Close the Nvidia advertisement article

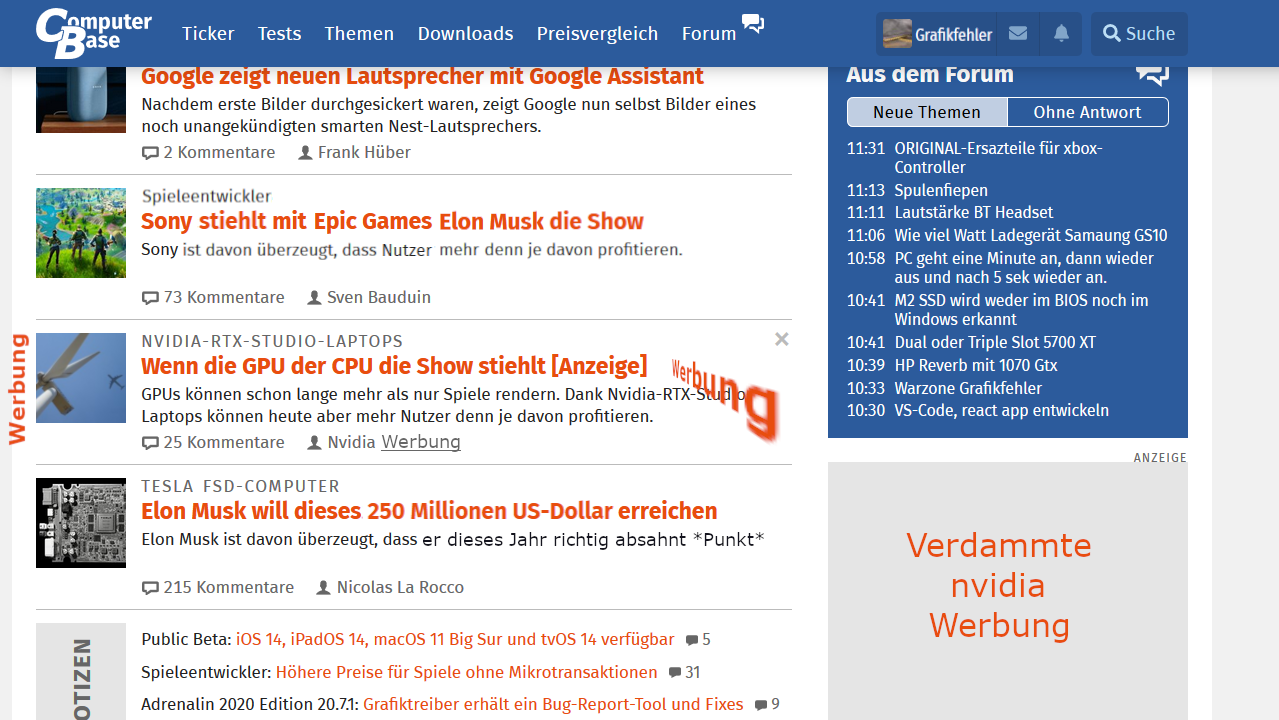(782, 339)
